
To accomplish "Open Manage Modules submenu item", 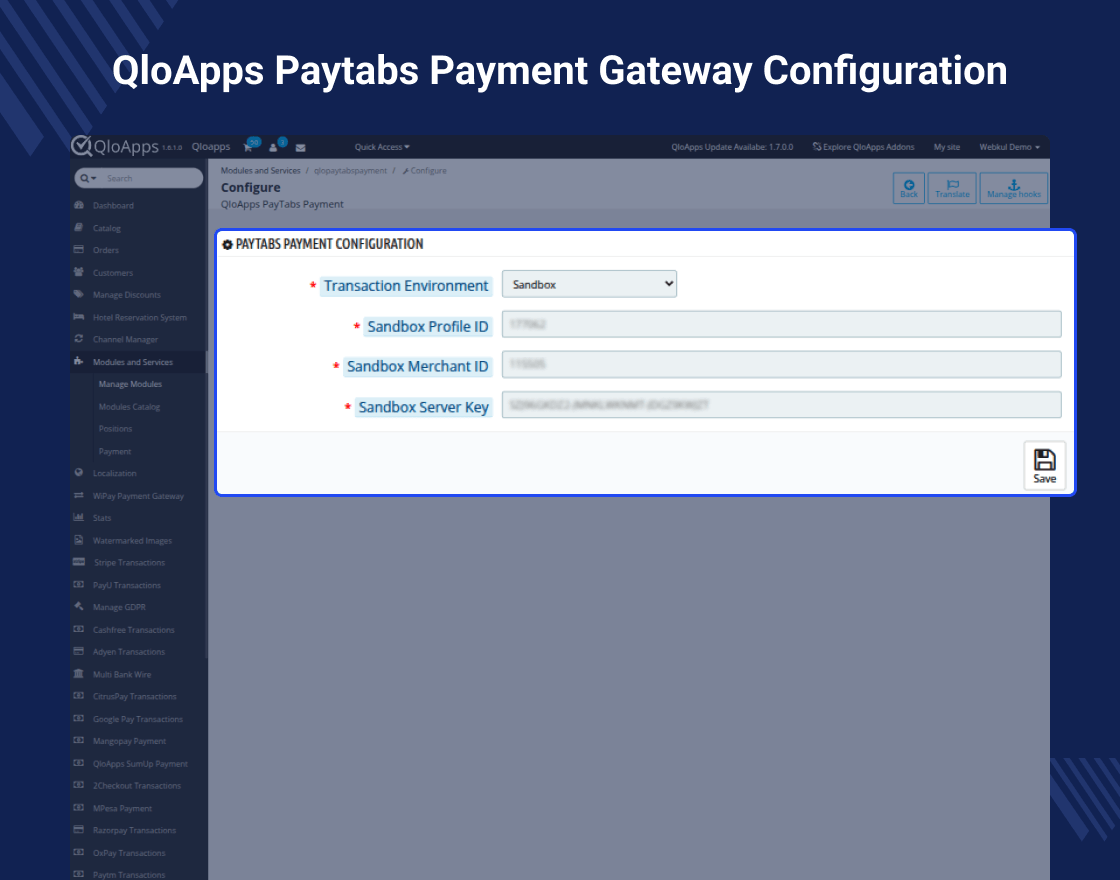I will 130,384.
